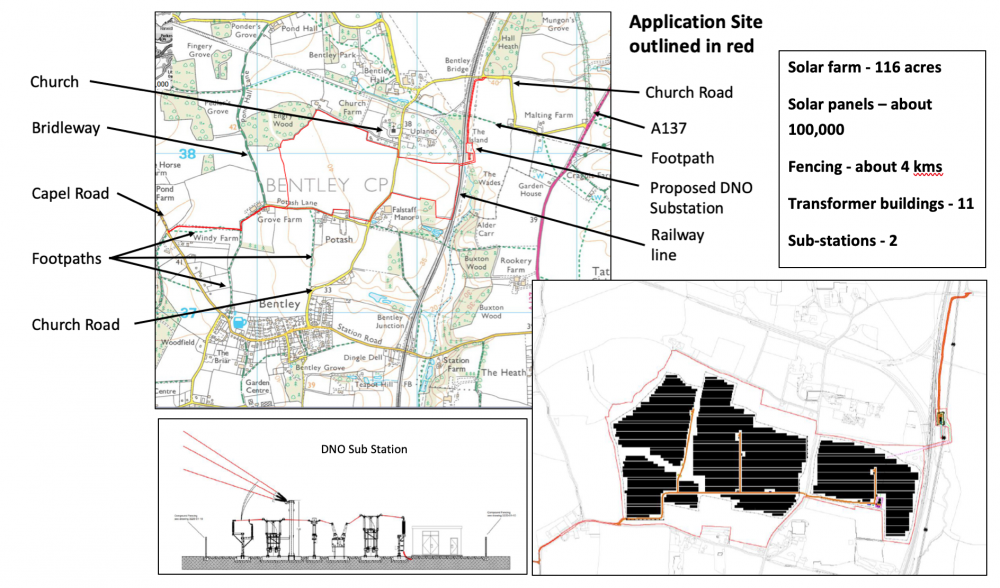Click the blue grid number '37' on the map

pyautogui.click(x=188, y=312)
